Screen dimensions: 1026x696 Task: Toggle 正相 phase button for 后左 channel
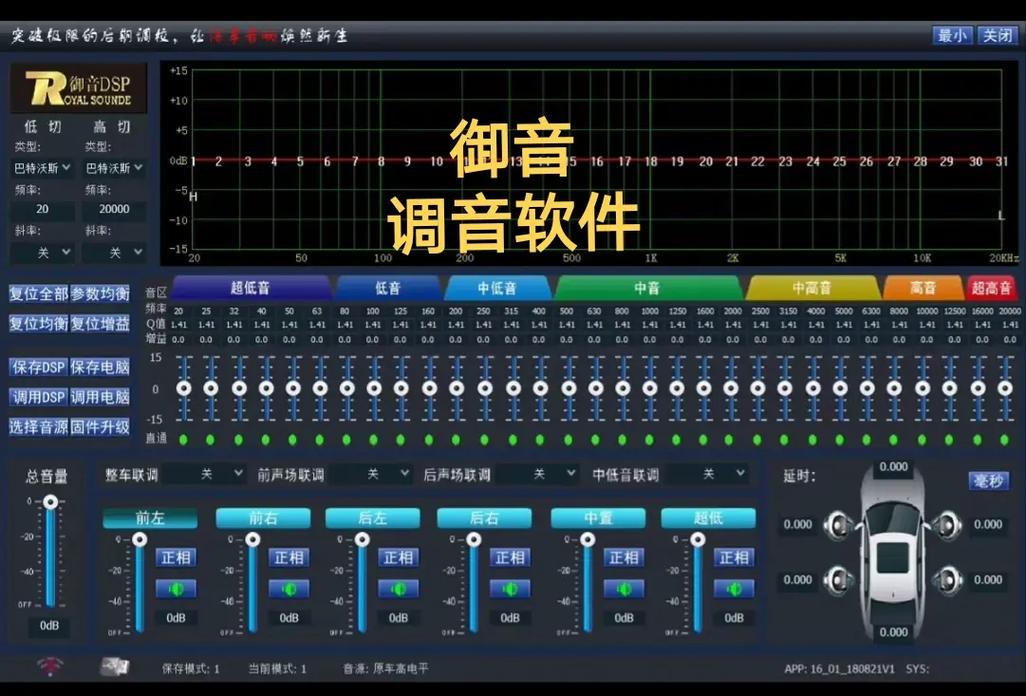pyautogui.click(x=398, y=557)
